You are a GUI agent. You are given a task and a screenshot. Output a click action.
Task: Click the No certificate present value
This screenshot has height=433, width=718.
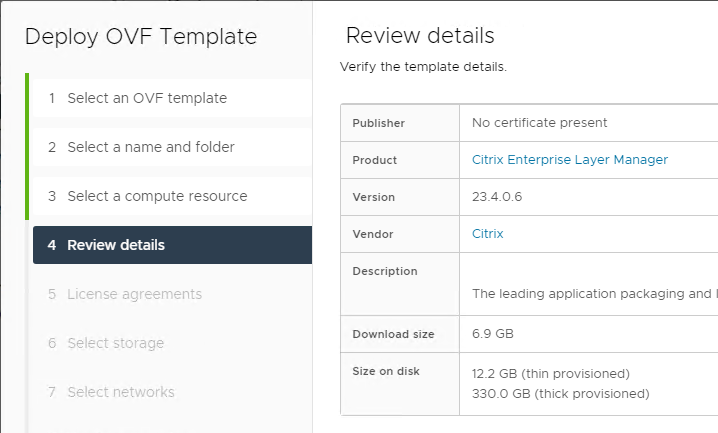coord(539,123)
